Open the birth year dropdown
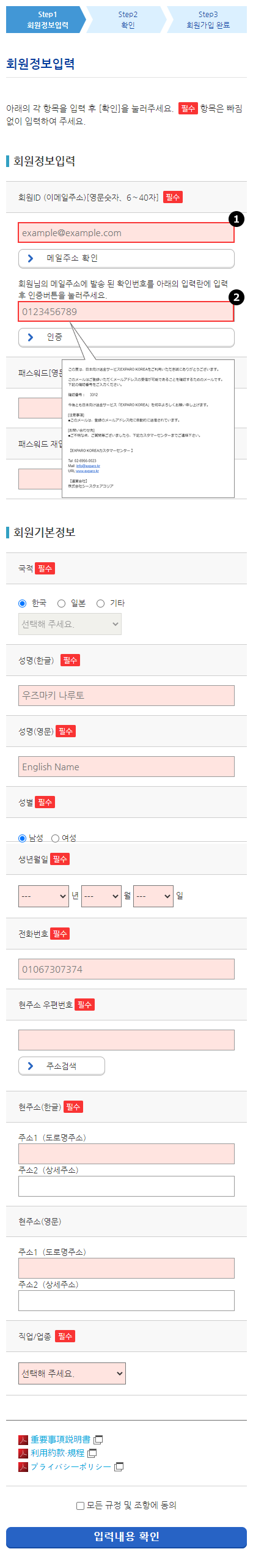Viewport: 253px width, 1568px height. click(43, 896)
